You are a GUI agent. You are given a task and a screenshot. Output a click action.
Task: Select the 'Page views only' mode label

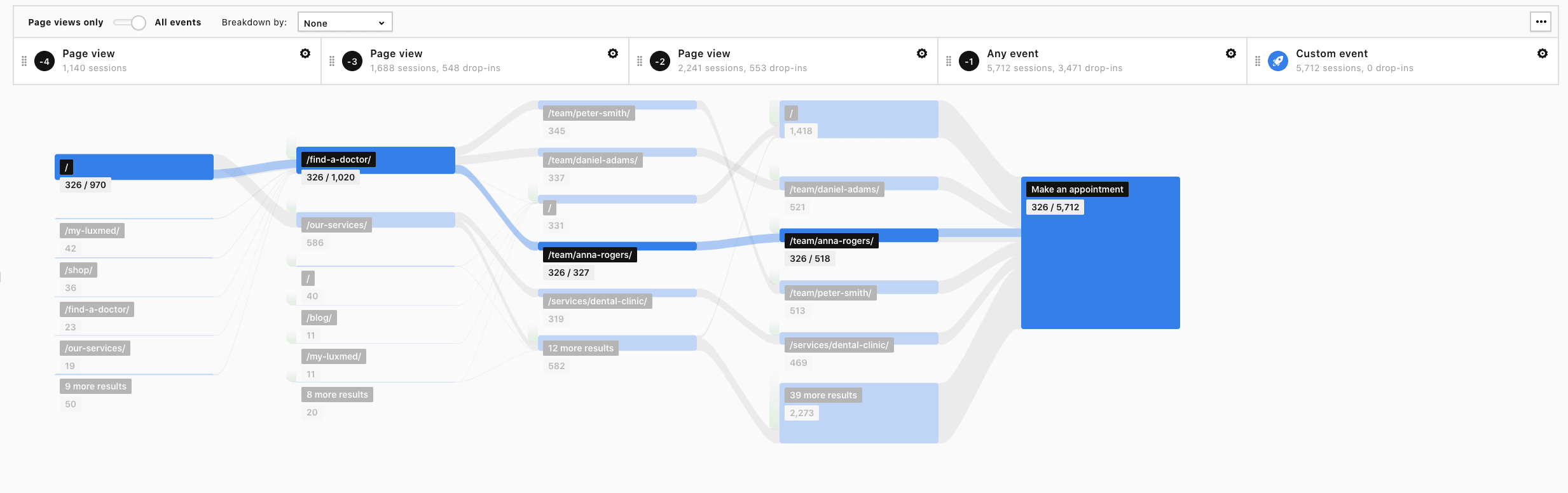tap(65, 22)
